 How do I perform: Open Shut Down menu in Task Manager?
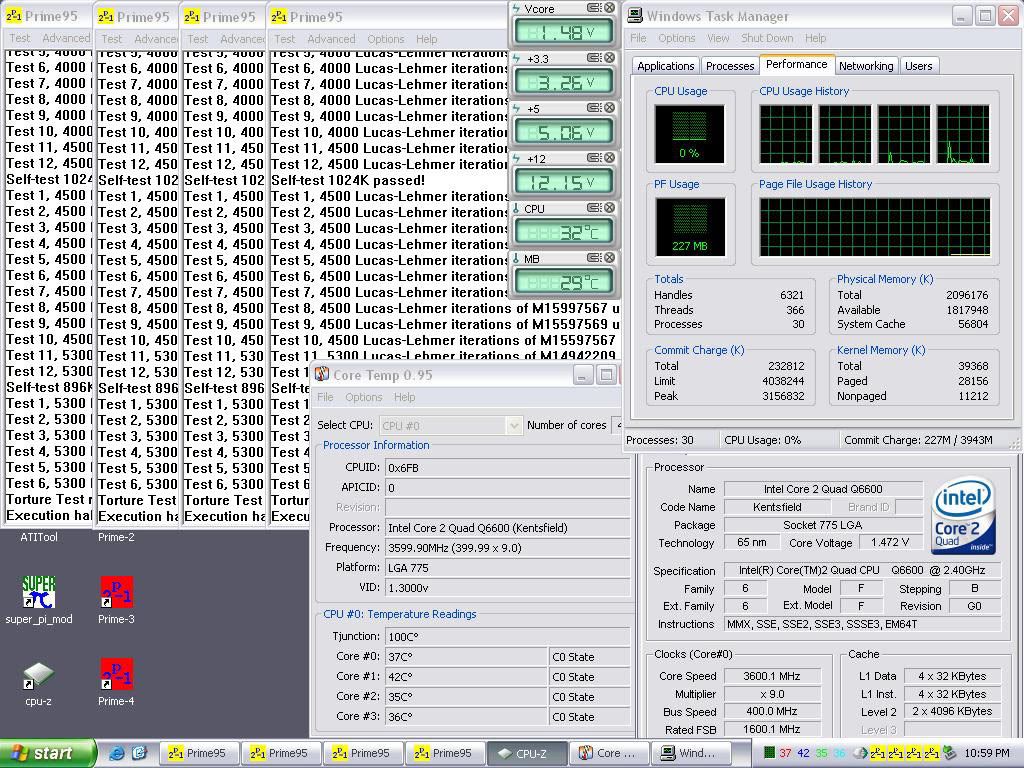tap(767, 38)
